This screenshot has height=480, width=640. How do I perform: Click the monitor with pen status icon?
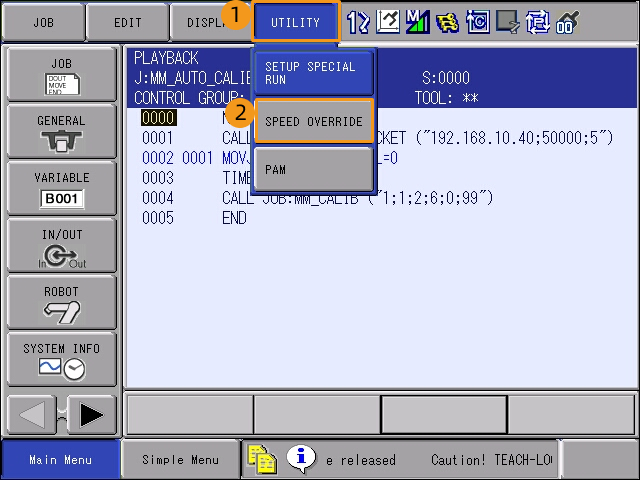click(x=507, y=22)
